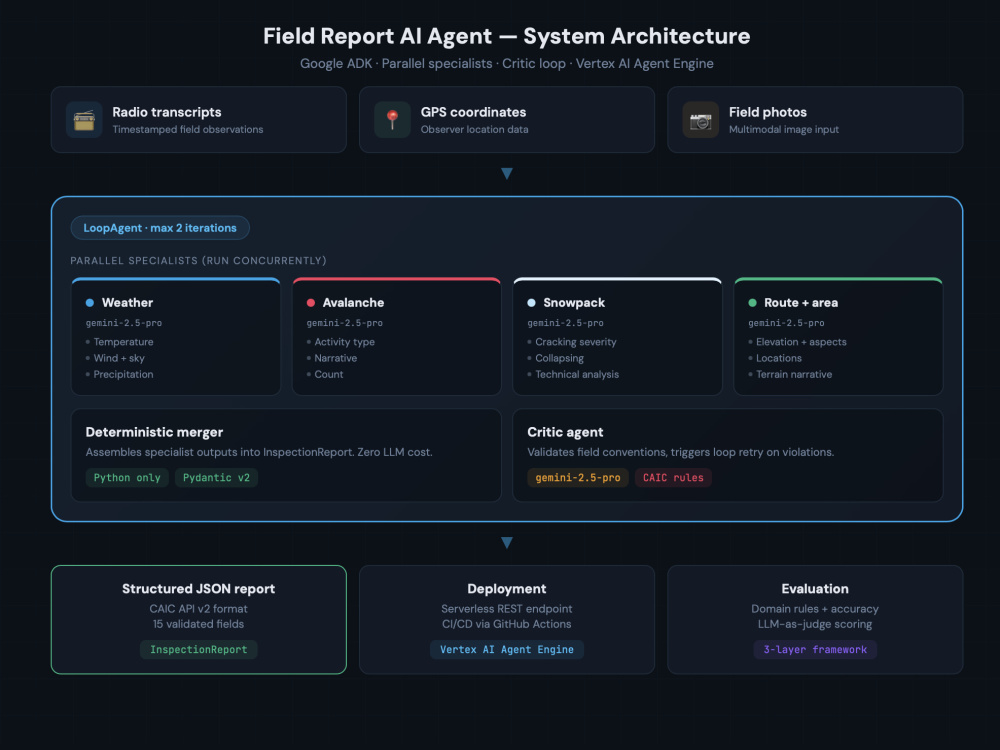Click the GPS coordinates heading
The height and width of the screenshot is (750, 1000).
pos(473,112)
